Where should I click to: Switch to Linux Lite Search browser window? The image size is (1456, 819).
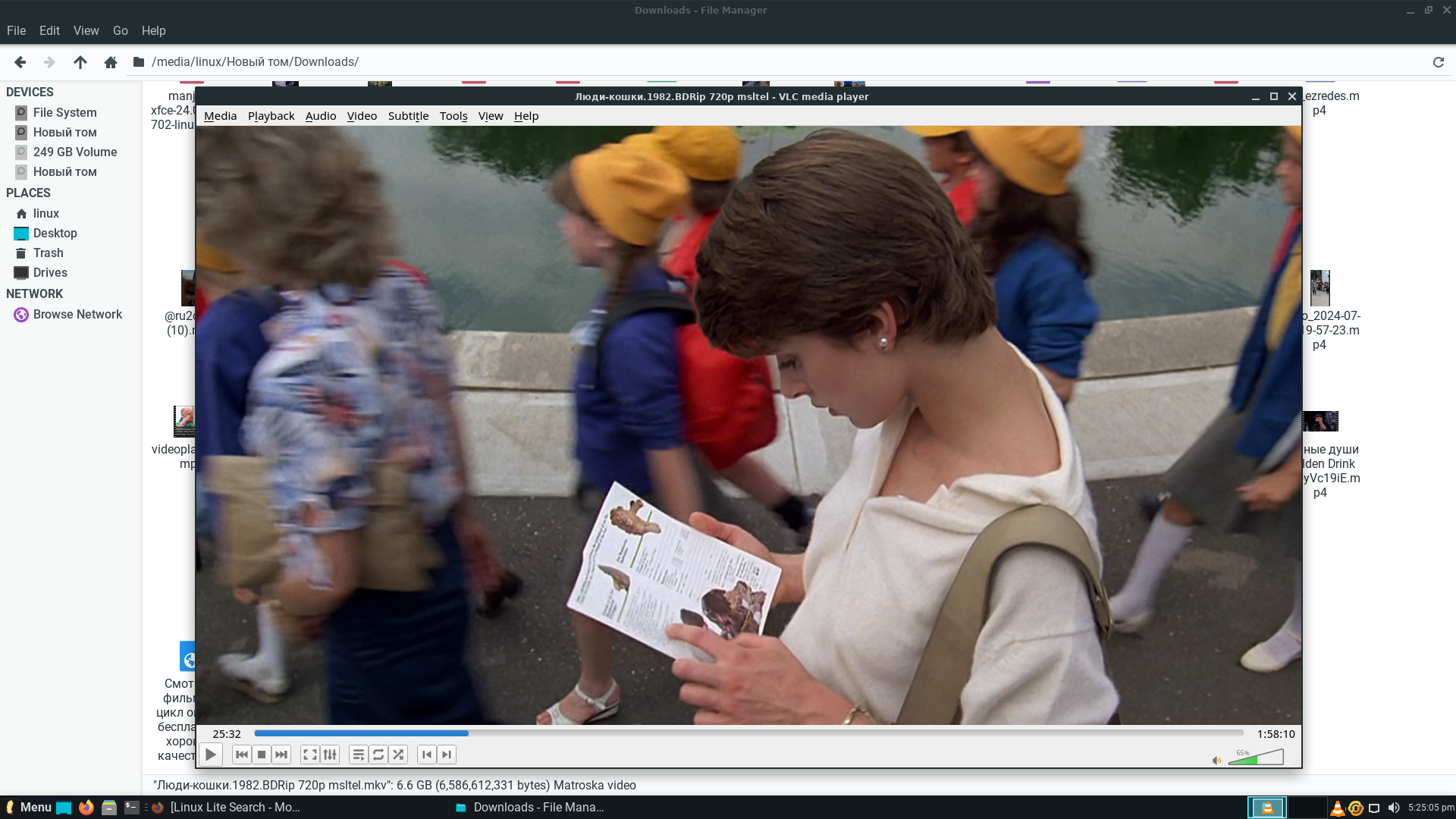(226, 808)
